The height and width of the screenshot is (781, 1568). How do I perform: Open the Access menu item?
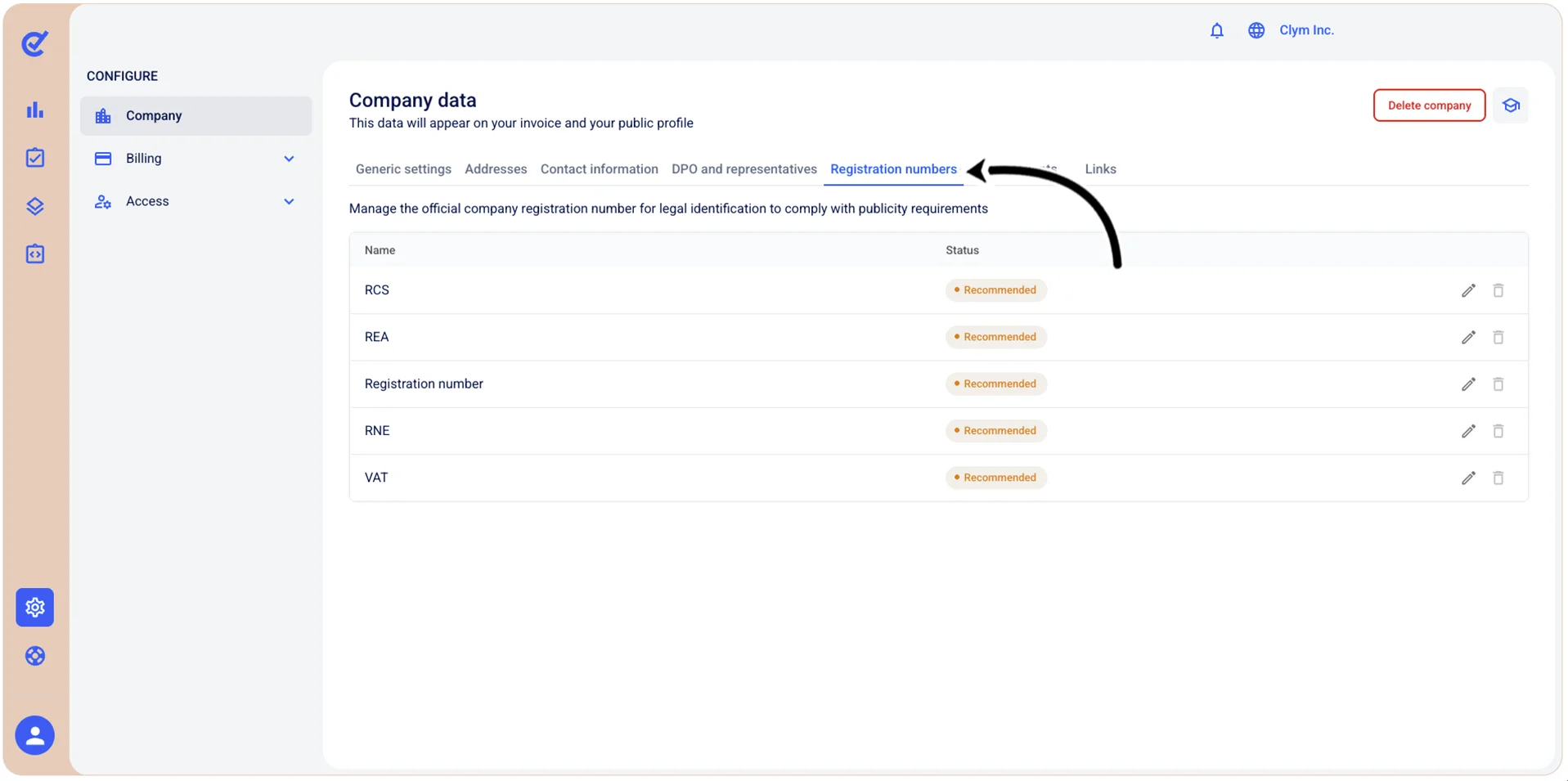click(x=195, y=201)
